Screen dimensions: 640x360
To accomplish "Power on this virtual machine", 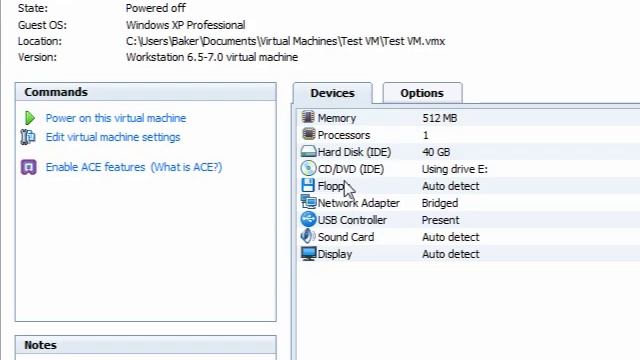I will point(116,118).
